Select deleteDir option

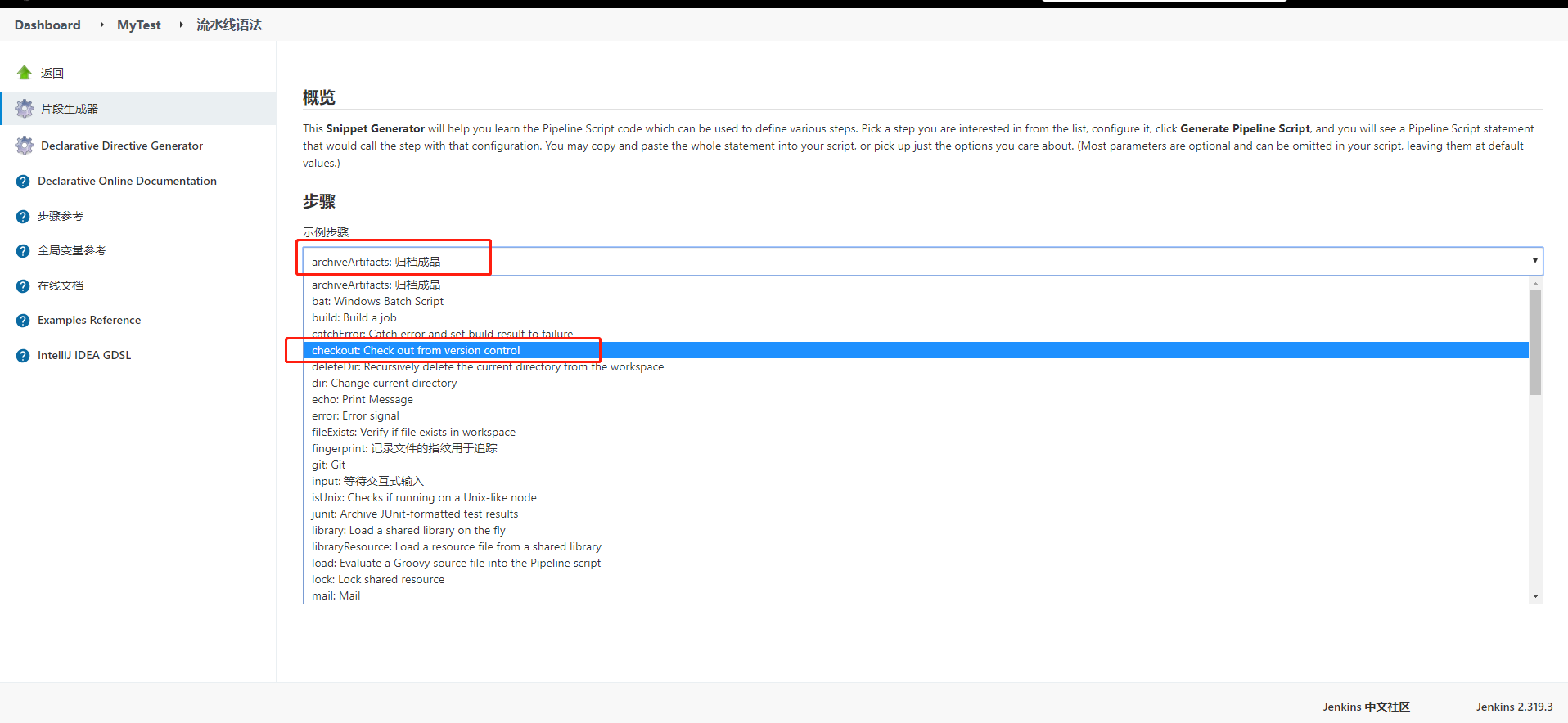pos(916,366)
